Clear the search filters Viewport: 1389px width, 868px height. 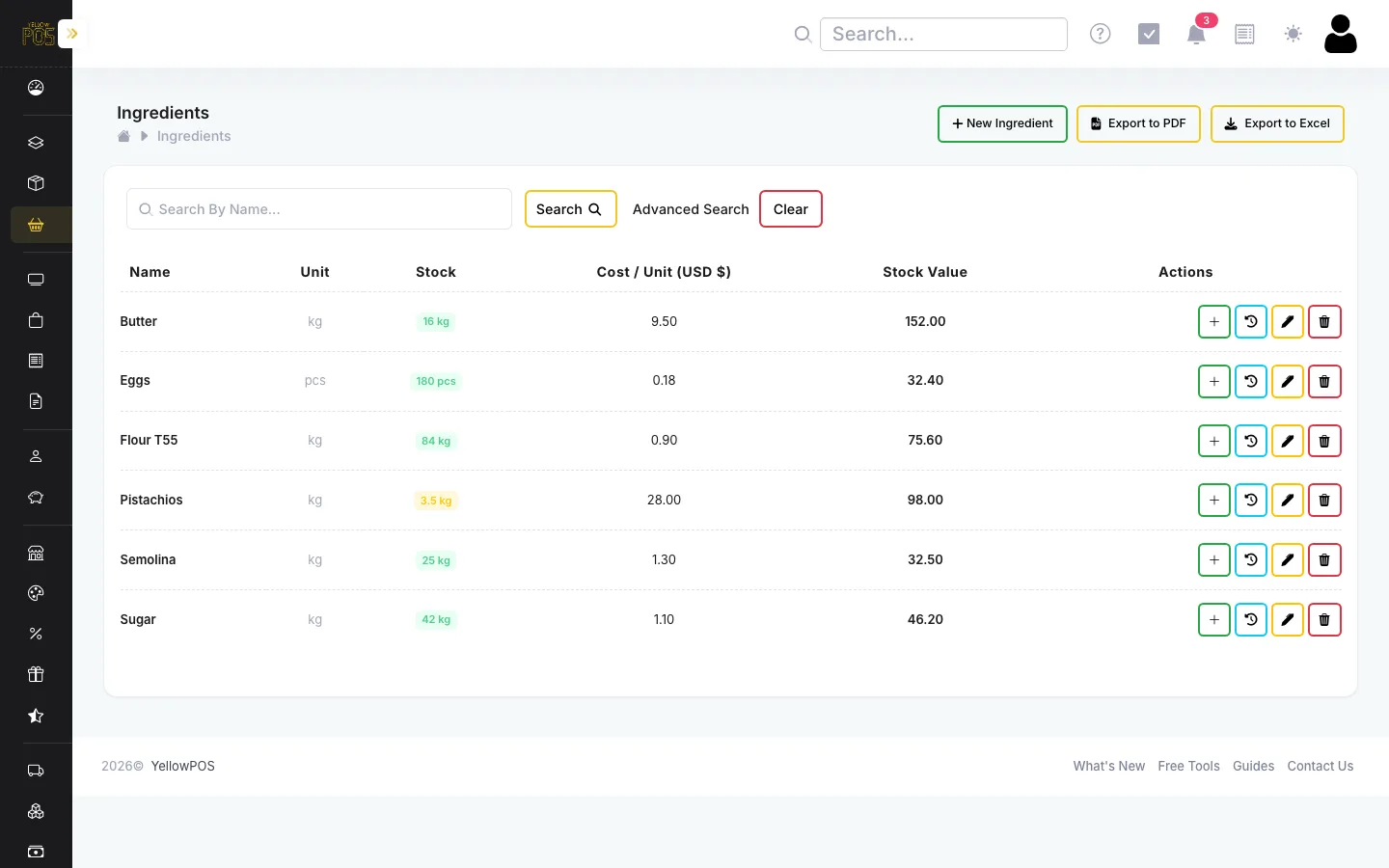[x=790, y=209]
